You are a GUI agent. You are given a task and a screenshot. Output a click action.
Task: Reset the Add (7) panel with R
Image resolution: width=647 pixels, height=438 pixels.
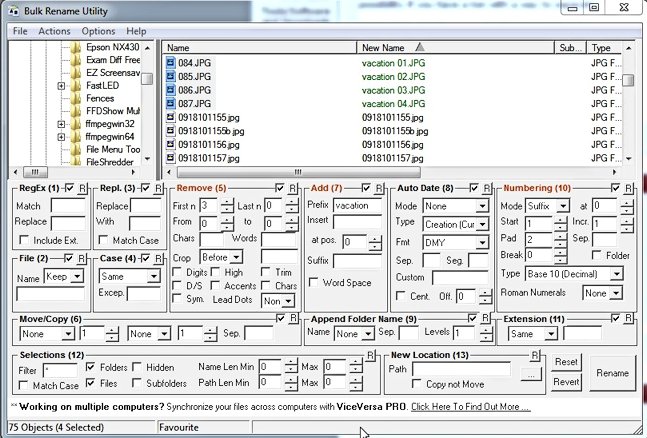click(377, 188)
